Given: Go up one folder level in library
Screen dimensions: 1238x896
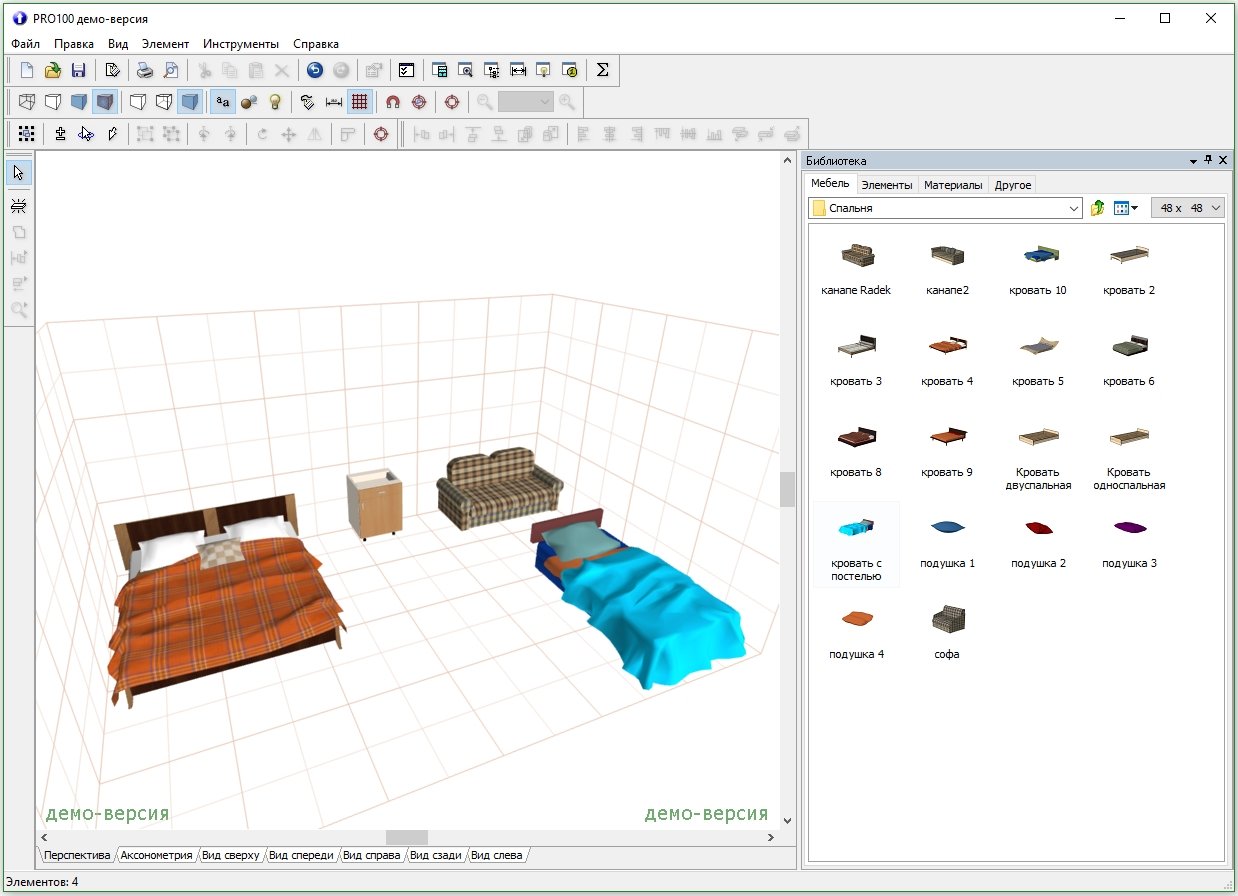Looking at the screenshot, I should coord(1097,208).
